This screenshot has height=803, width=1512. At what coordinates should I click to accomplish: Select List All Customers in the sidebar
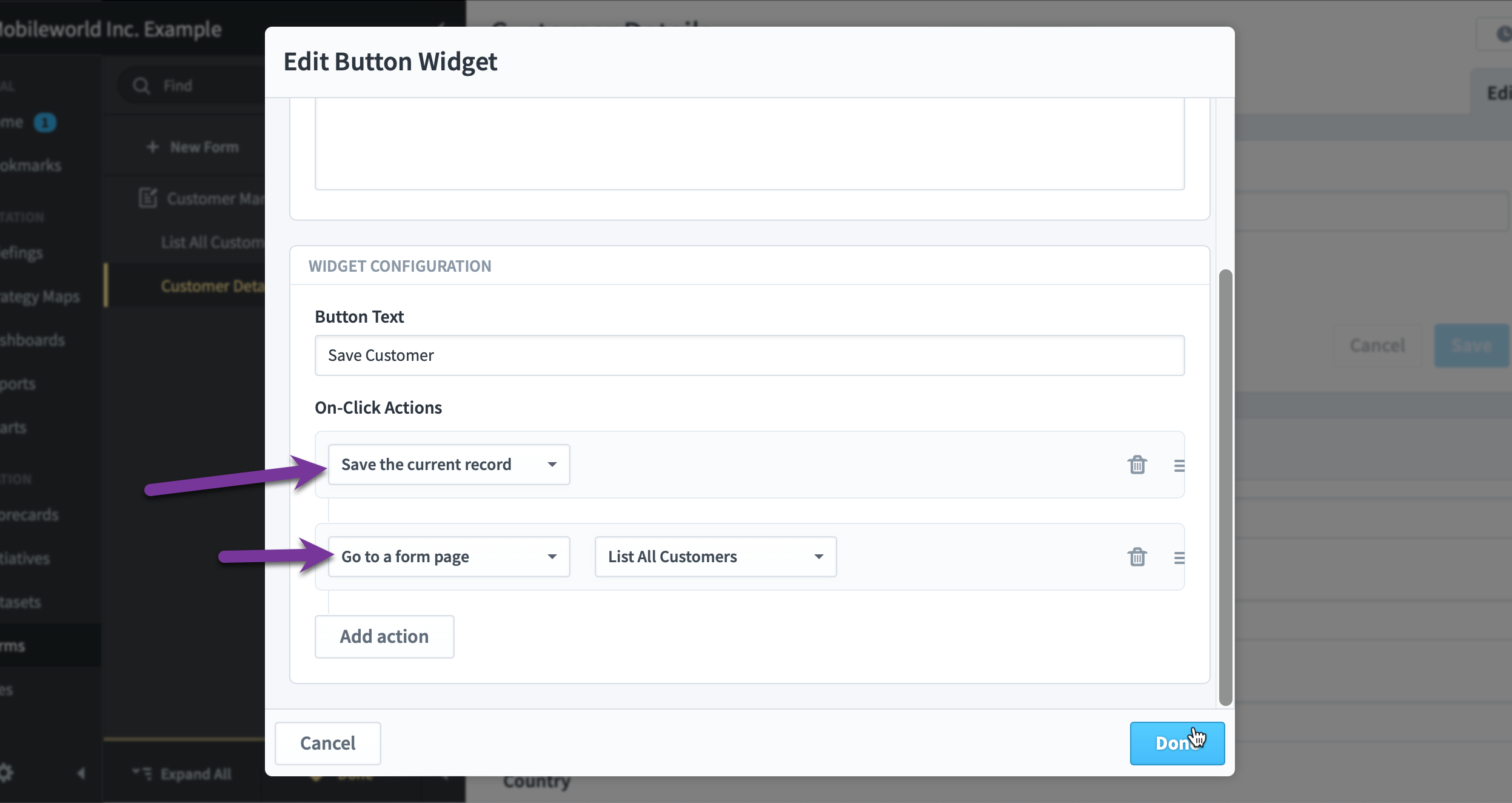pos(212,242)
